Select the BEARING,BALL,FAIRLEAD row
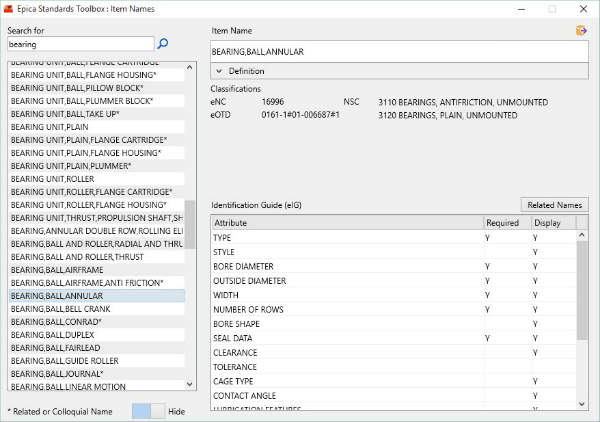The width and height of the screenshot is (600, 422). coord(96,348)
